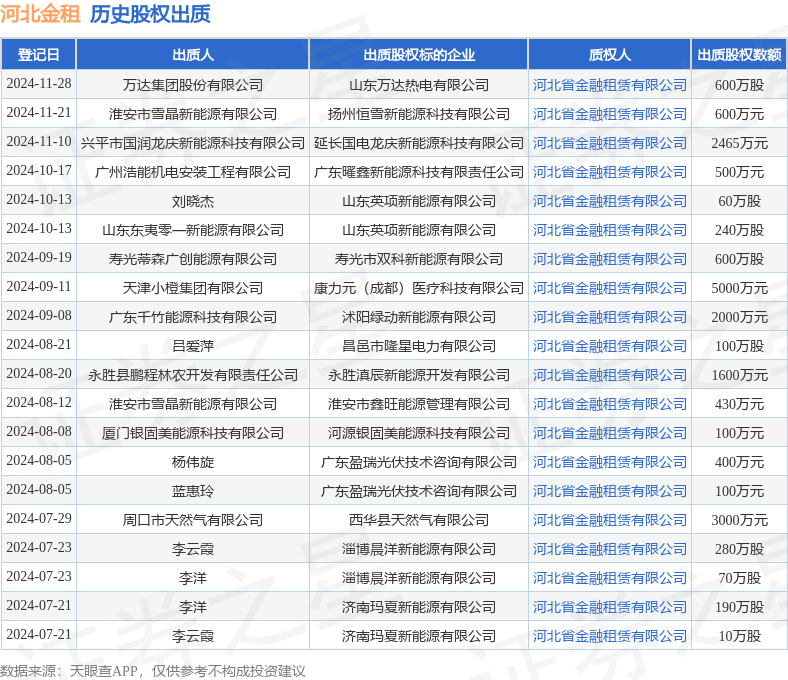Select 康力元（成都）医疗科技有限公司 cell
Viewport: 788px width, 680px height.
419,288
